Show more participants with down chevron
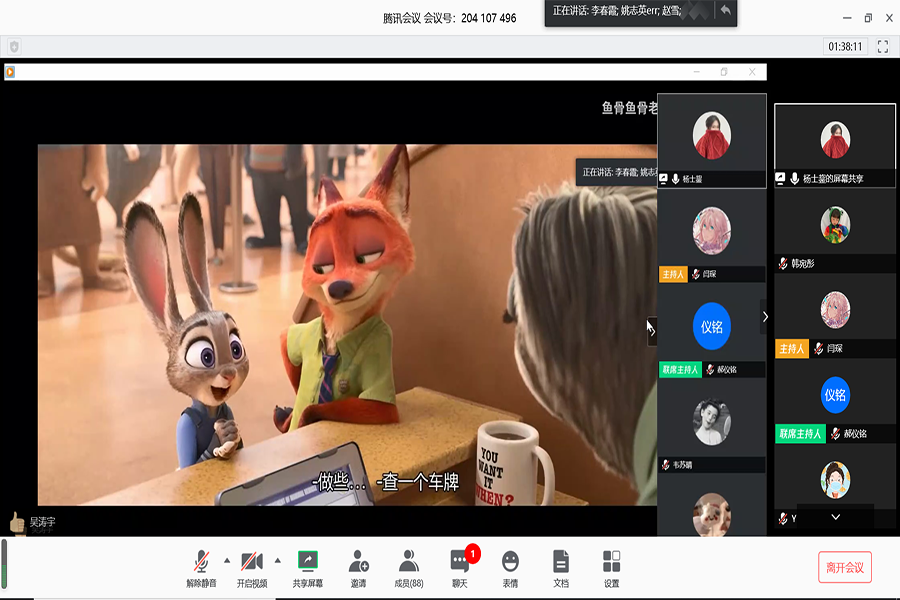This screenshot has width=900, height=600. pos(836,517)
